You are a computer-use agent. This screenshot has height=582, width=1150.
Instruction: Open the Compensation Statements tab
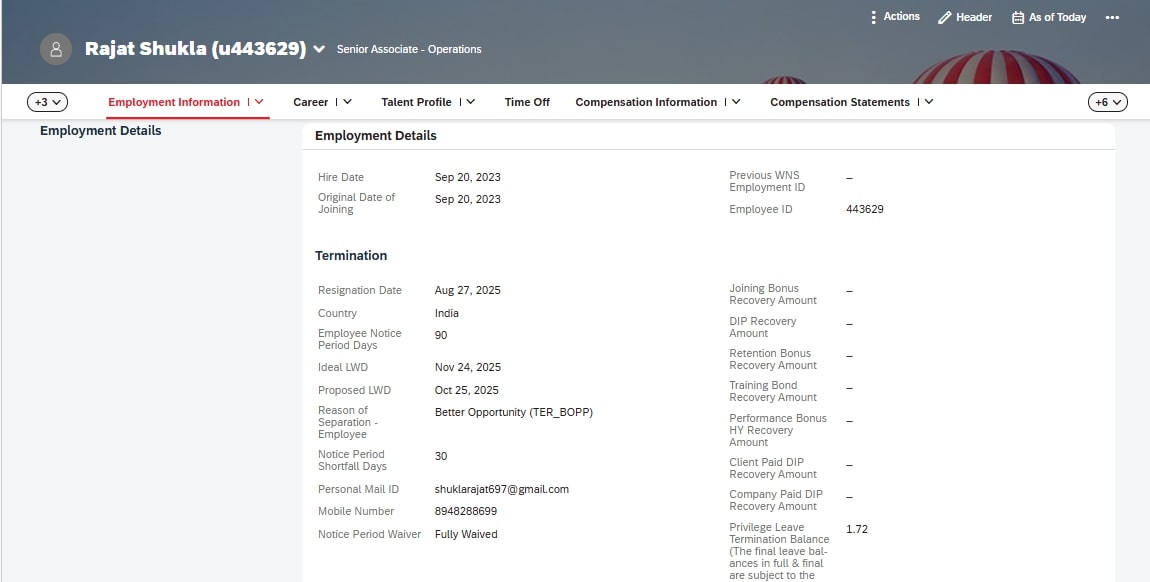pyautogui.click(x=839, y=102)
